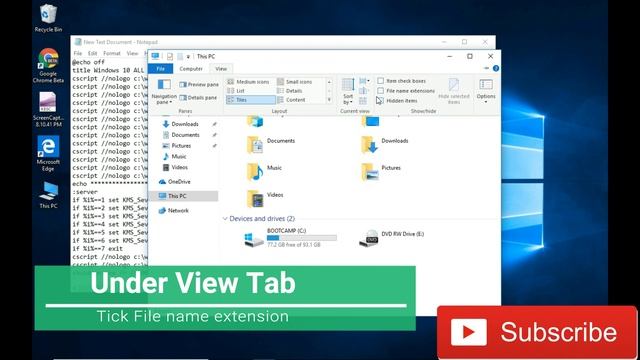Image resolution: width=640 pixels, height=360 pixels.
Task: Select OneDrive in navigation pane
Action: 179,182
